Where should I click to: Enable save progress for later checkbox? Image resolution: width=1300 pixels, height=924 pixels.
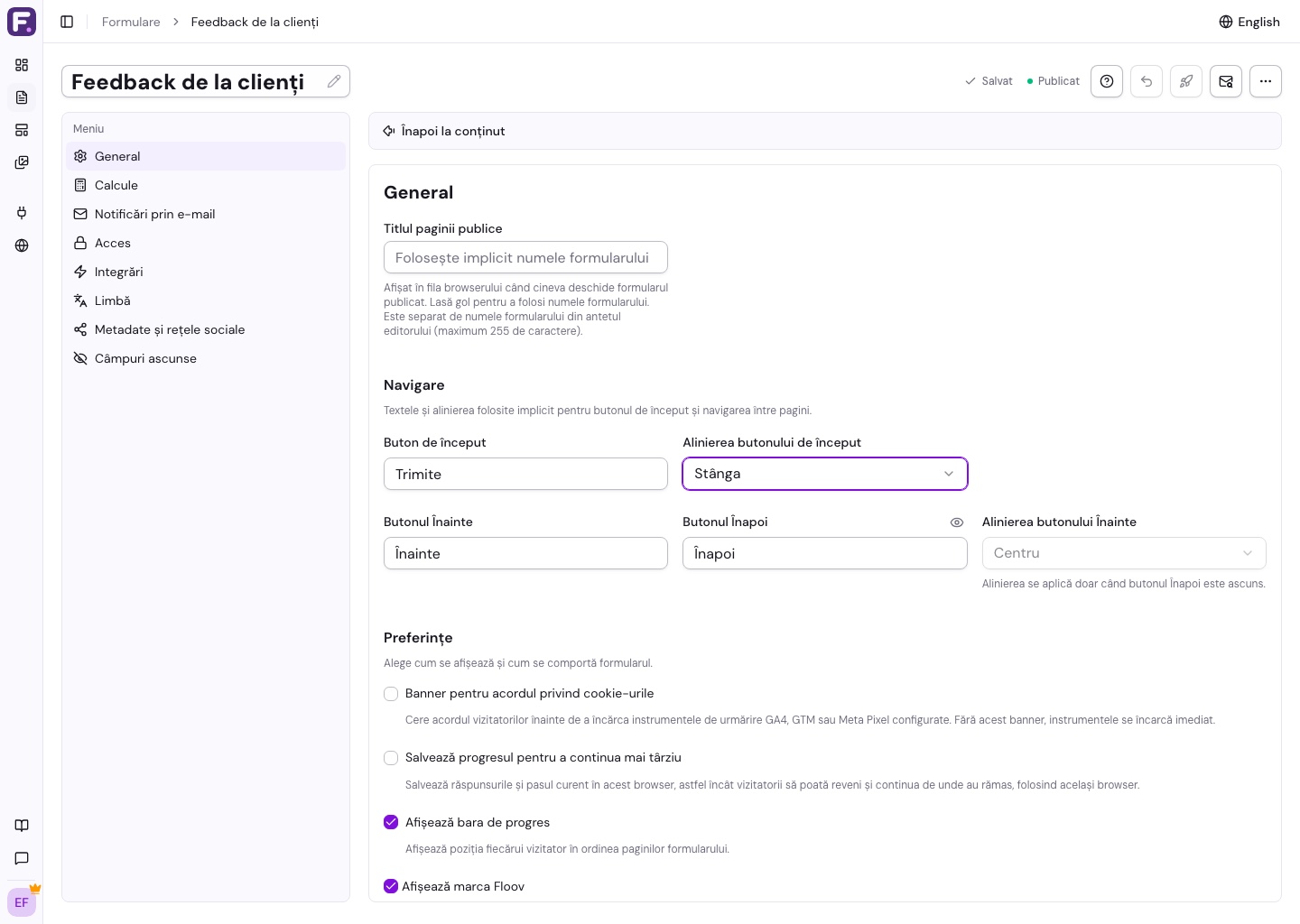[x=391, y=758]
